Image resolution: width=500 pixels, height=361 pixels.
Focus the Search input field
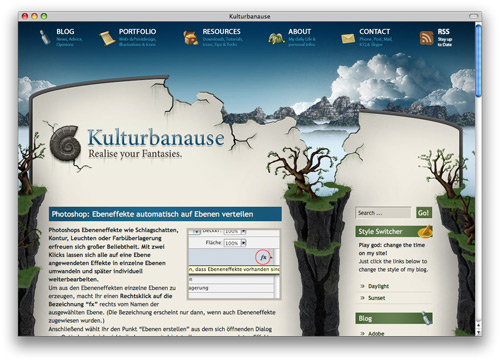[x=383, y=213]
